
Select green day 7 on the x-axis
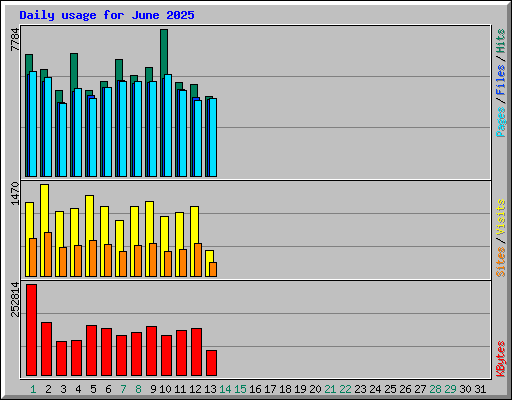coord(123,389)
